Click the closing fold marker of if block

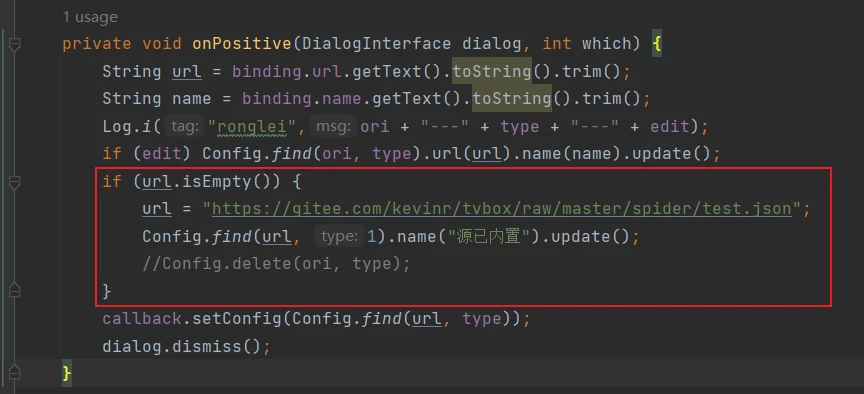pos(15,290)
